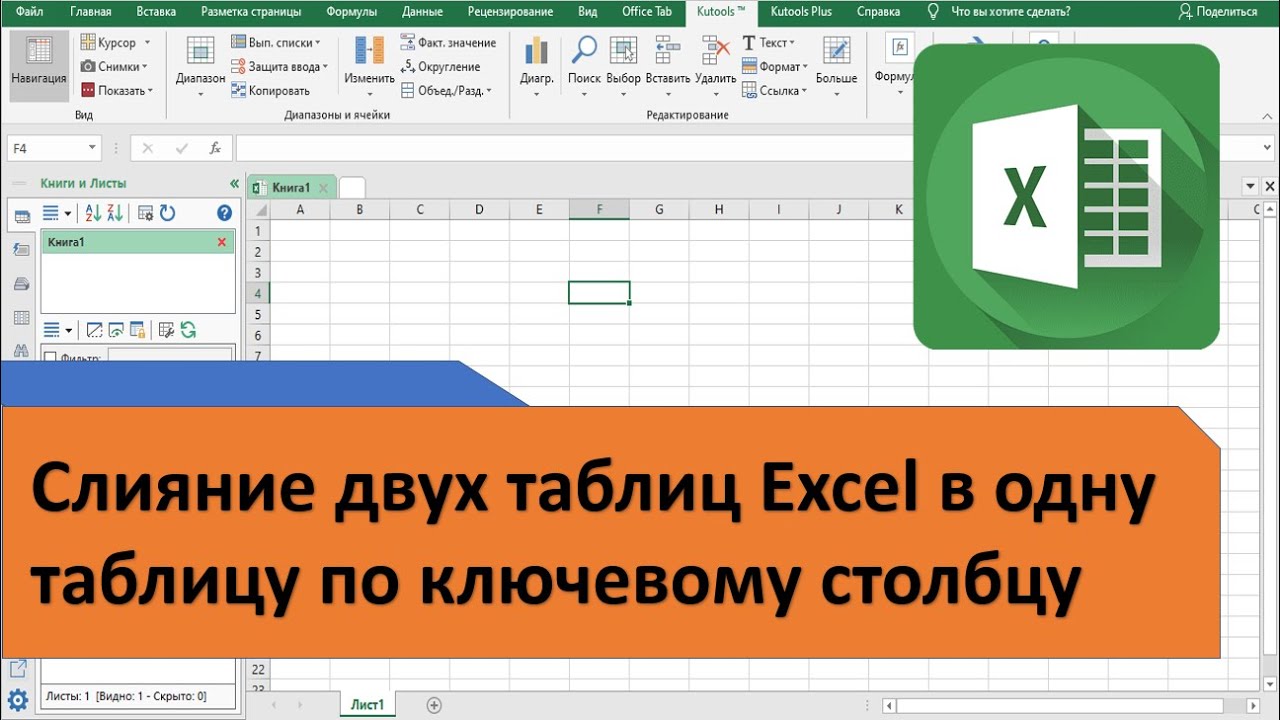Switch to the Office Tab ribbon tab
The image size is (1280, 720).
click(646, 12)
